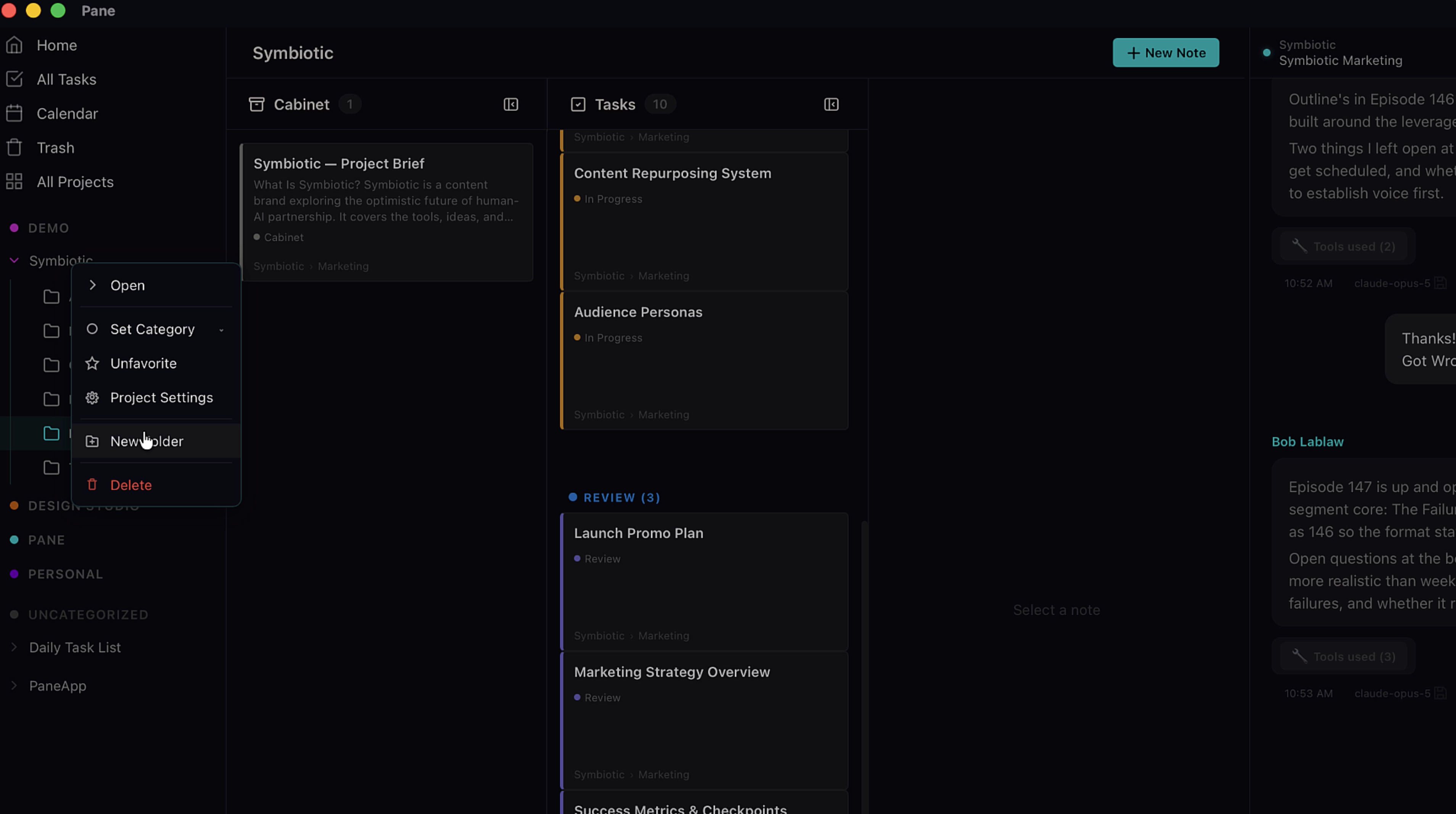
Task: Open Marketing Strategy Overview task
Action: point(704,721)
